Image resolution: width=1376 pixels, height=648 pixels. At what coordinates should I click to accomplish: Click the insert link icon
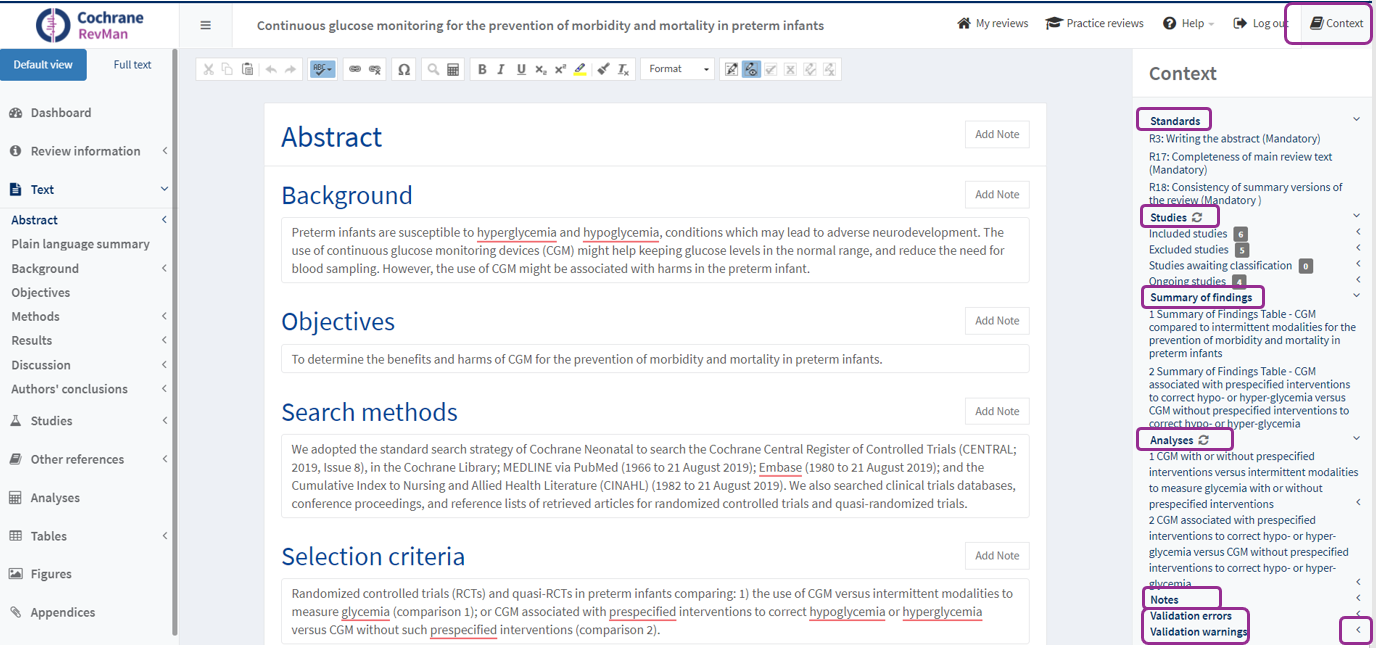[x=354, y=69]
